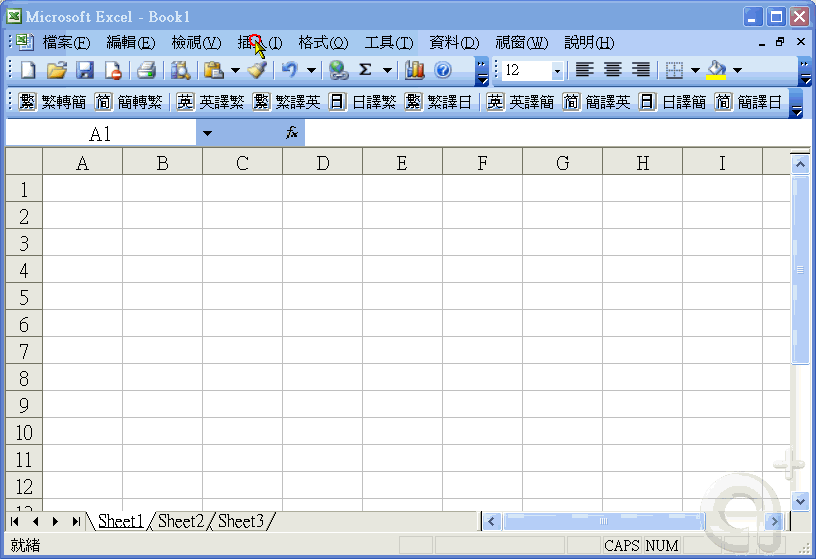Click the 簡譯日 translation button
Screen dimensions: 816x560
(x=748, y=101)
